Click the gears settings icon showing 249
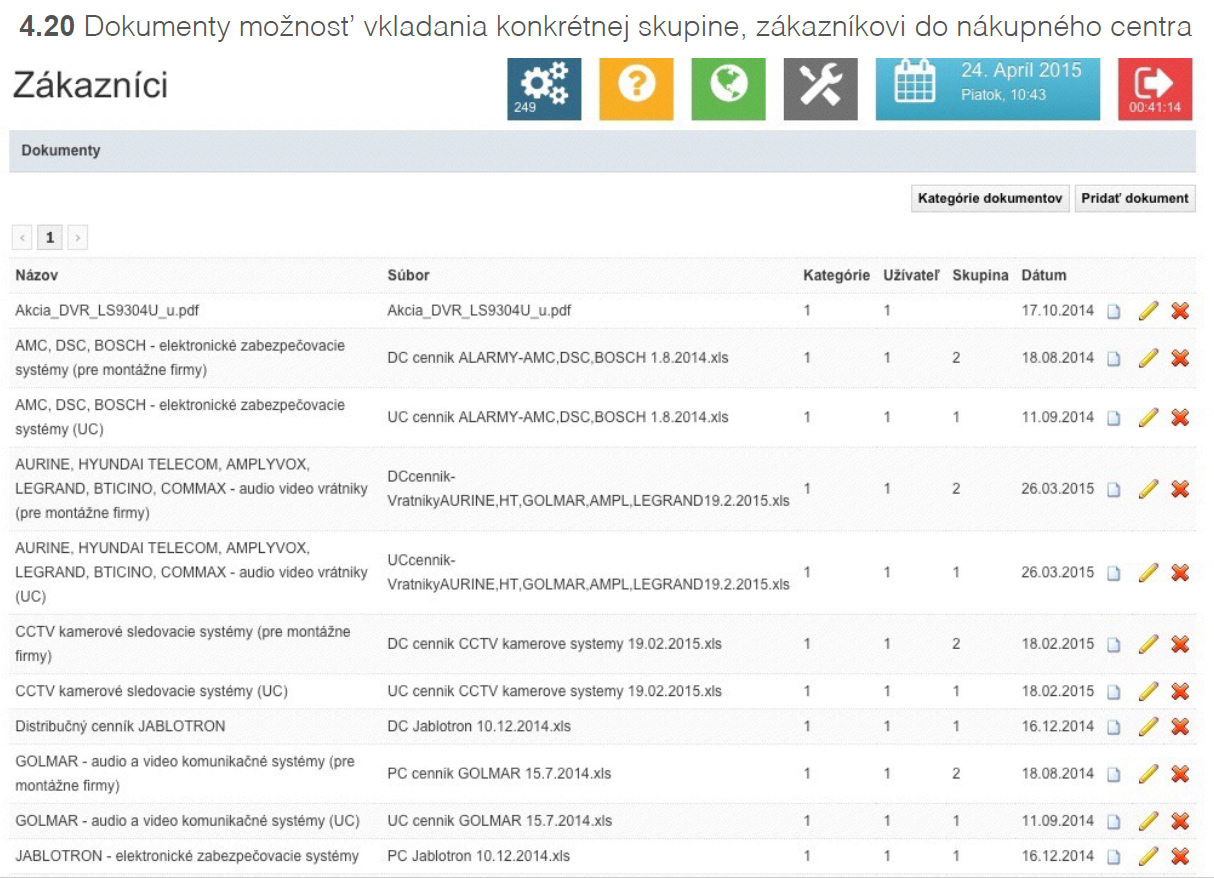 click(x=544, y=89)
